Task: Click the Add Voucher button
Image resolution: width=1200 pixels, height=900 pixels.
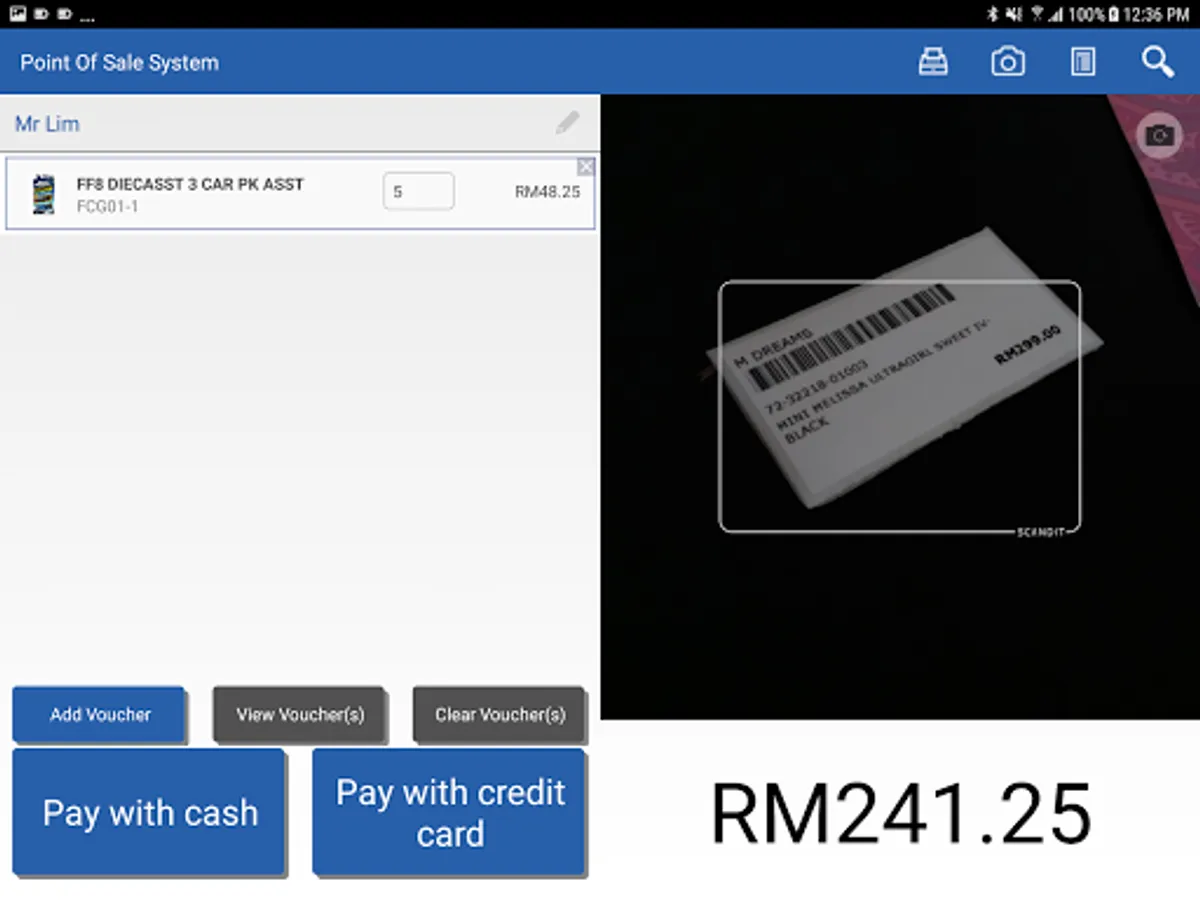Action: (x=99, y=715)
